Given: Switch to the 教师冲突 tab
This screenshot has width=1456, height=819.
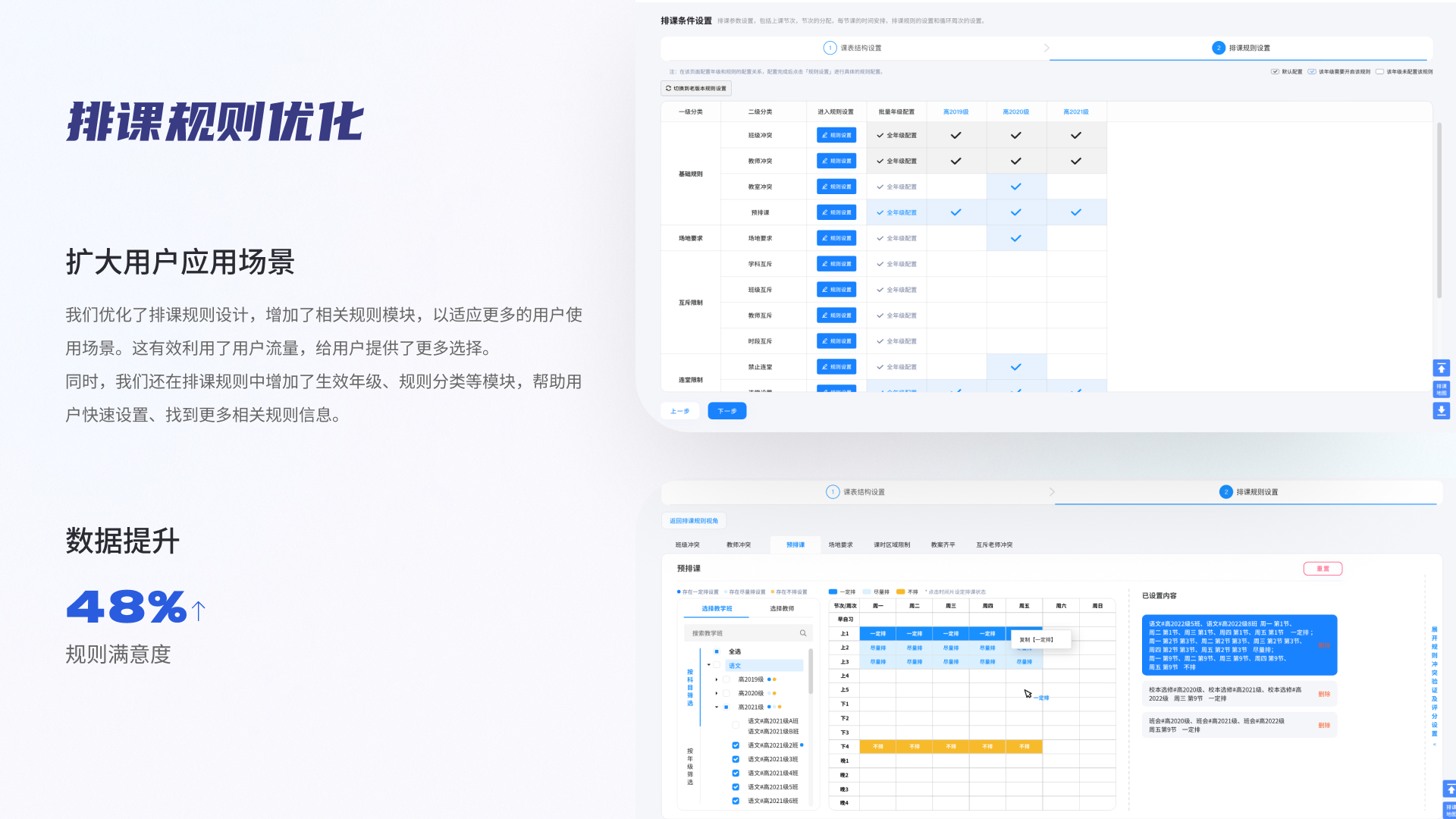Looking at the screenshot, I should pyautogui.click(x=738, y=544).
